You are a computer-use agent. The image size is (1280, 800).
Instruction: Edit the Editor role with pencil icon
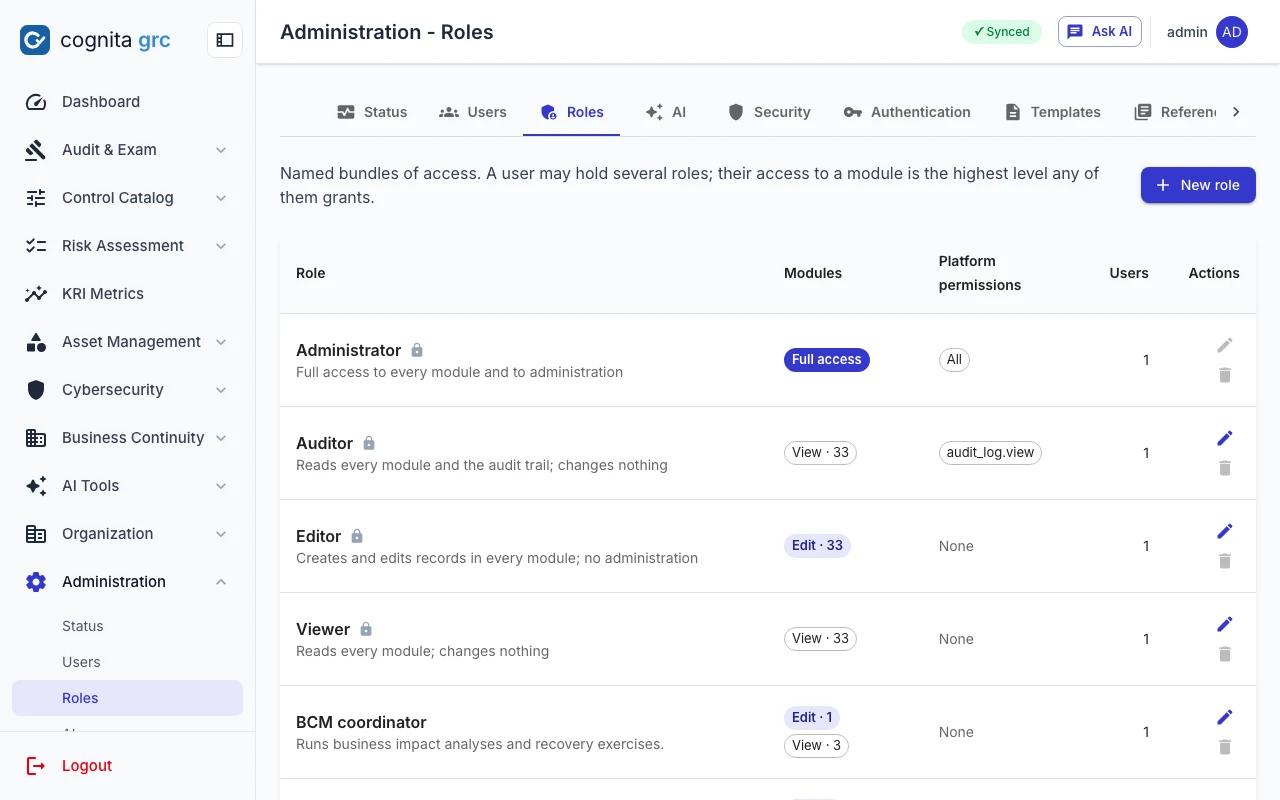tap(1225, 531)
